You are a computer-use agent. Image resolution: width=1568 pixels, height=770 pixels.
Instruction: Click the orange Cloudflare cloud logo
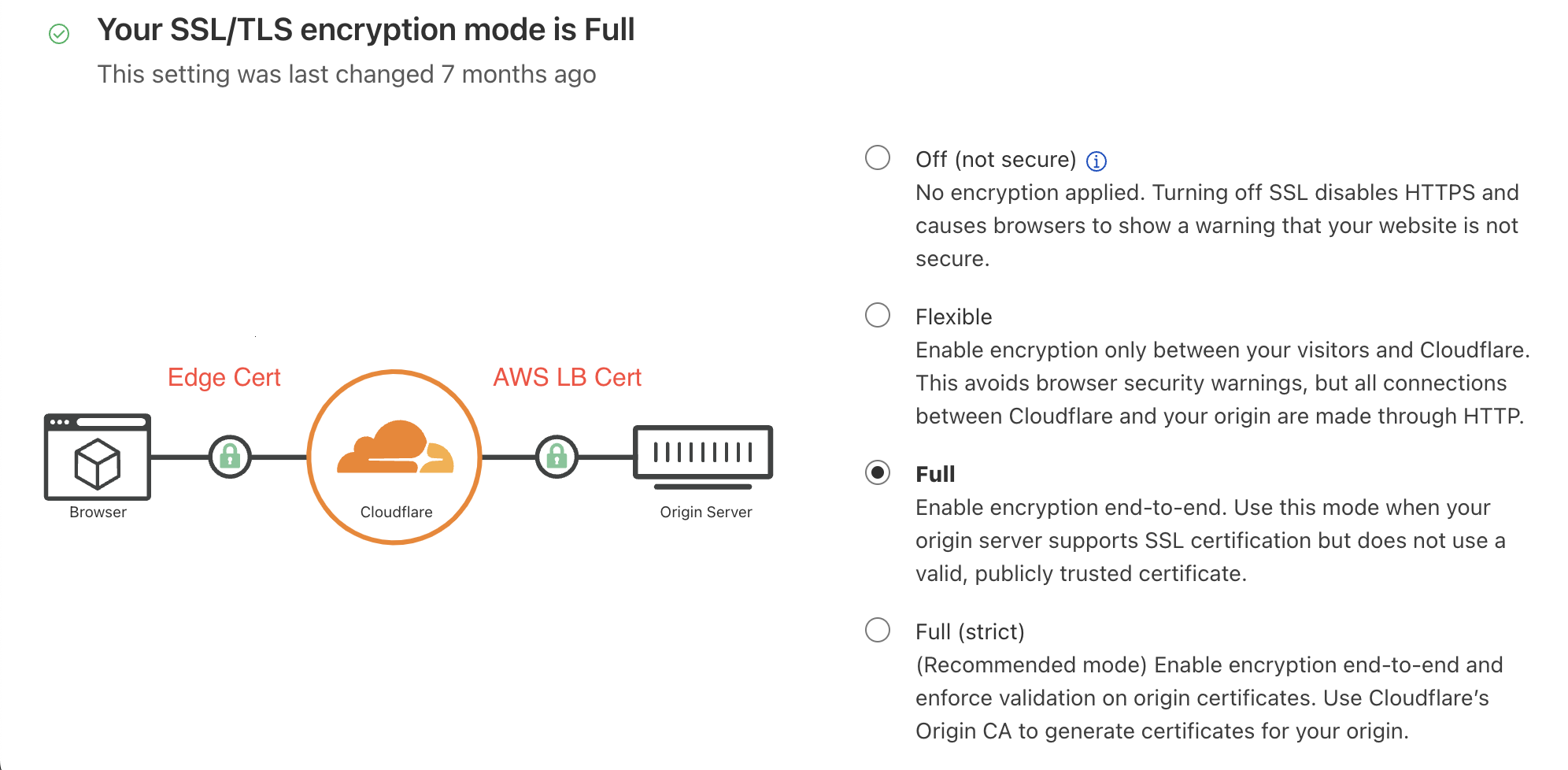(x=395, y=449)
